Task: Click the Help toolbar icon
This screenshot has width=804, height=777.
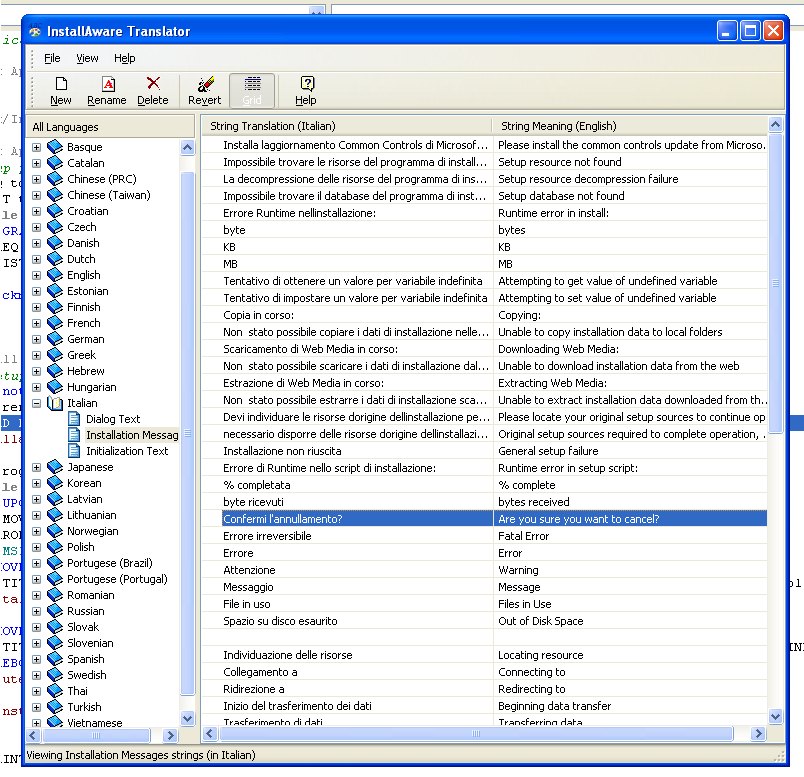Action: point(306,91)
